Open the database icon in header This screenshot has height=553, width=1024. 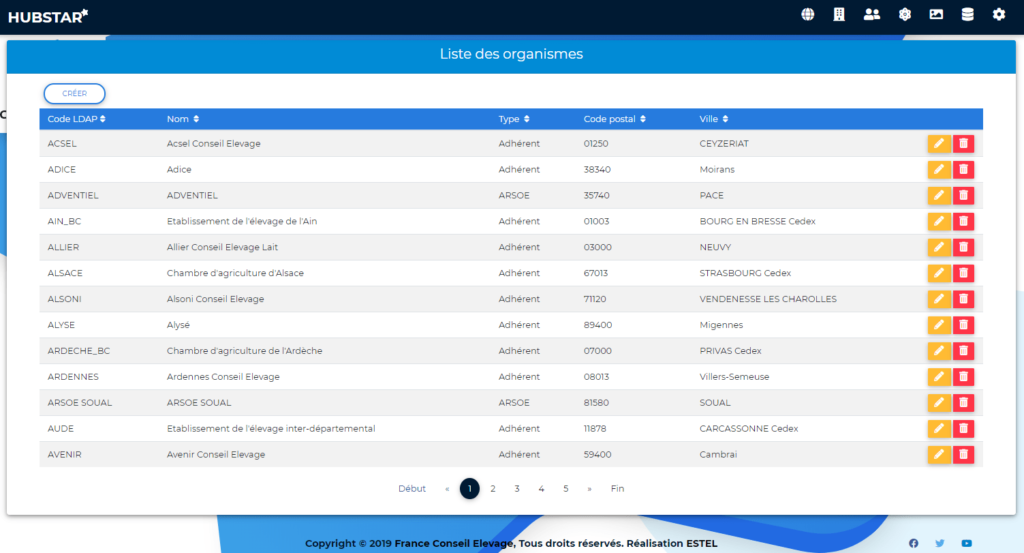pos(968,14)
